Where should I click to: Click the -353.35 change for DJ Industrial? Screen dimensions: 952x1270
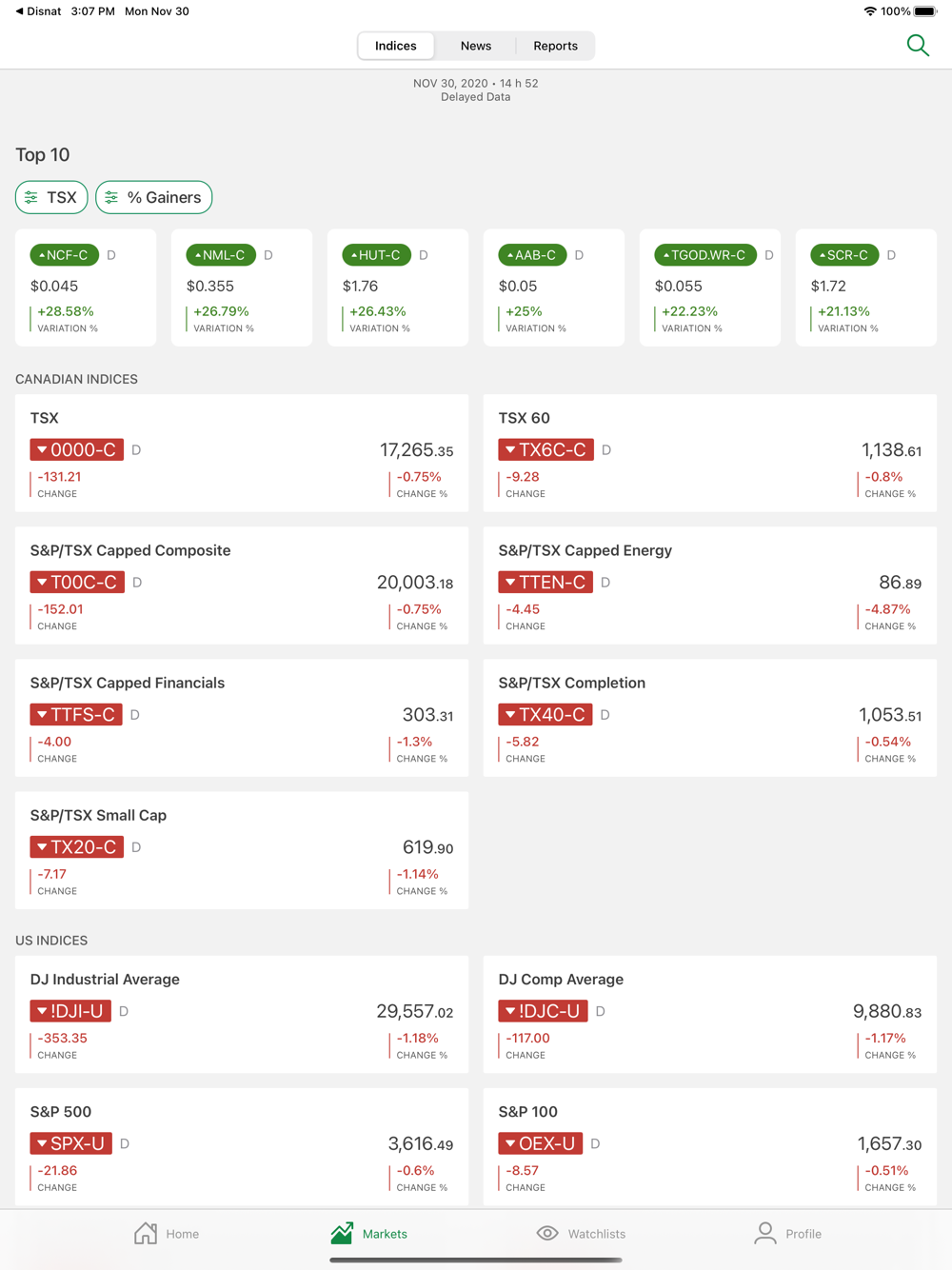63,1038
